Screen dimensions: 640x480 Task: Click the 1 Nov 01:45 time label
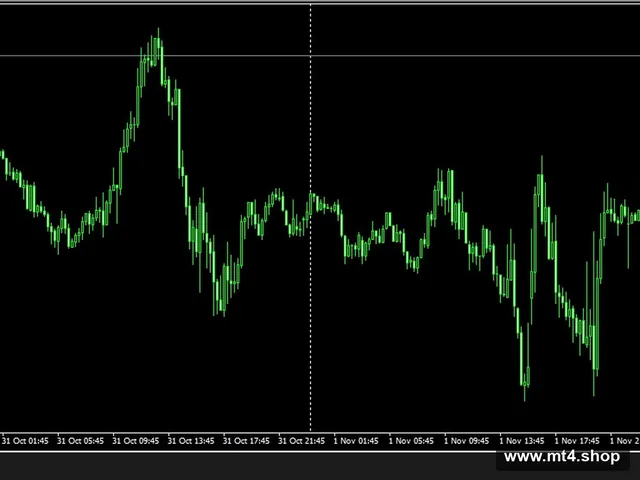356,441
